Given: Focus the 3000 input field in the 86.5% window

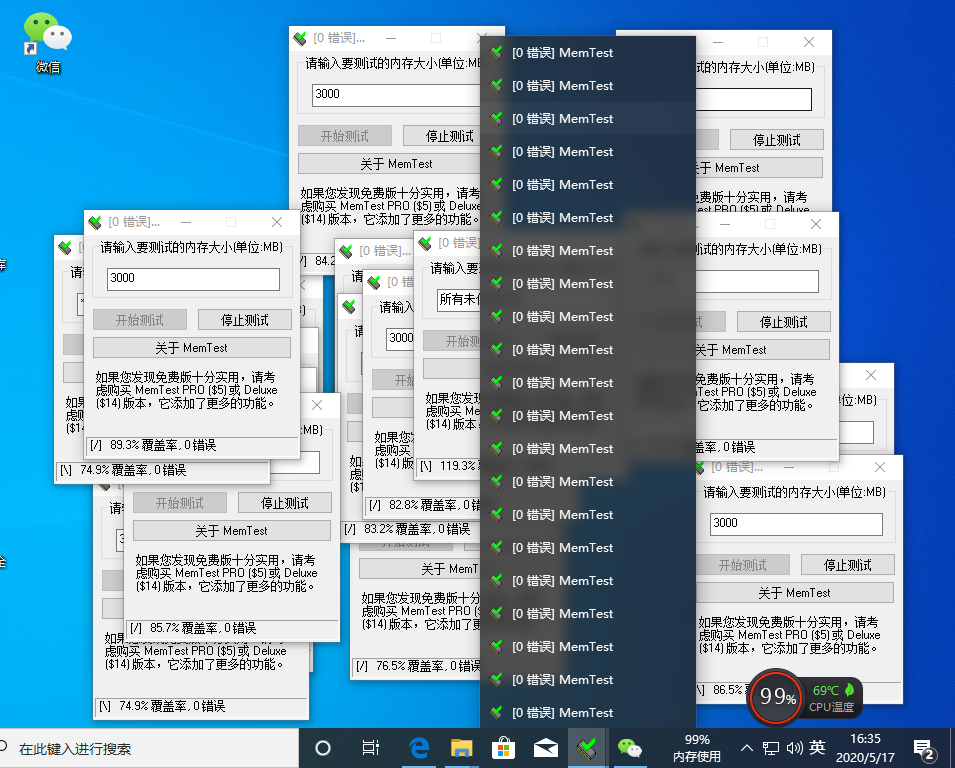Looking at the screenshot, I should coord(796,523).
